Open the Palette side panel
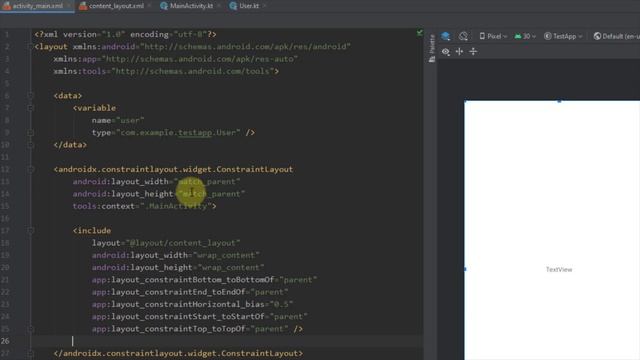Screen dimensions: 640x360 pos(432,48)
